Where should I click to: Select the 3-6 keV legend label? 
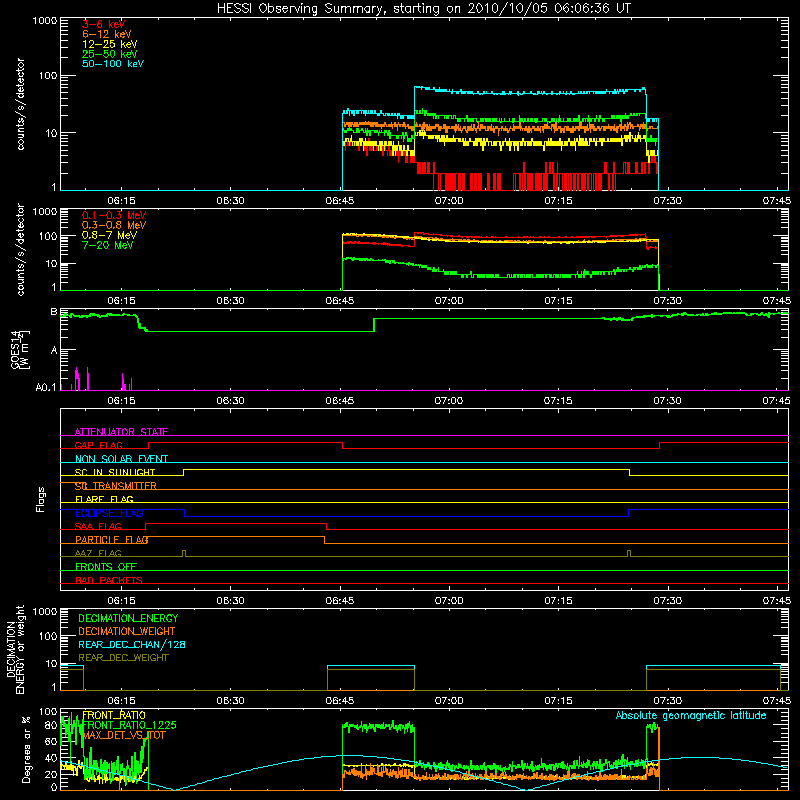click(x=104, y=24)
